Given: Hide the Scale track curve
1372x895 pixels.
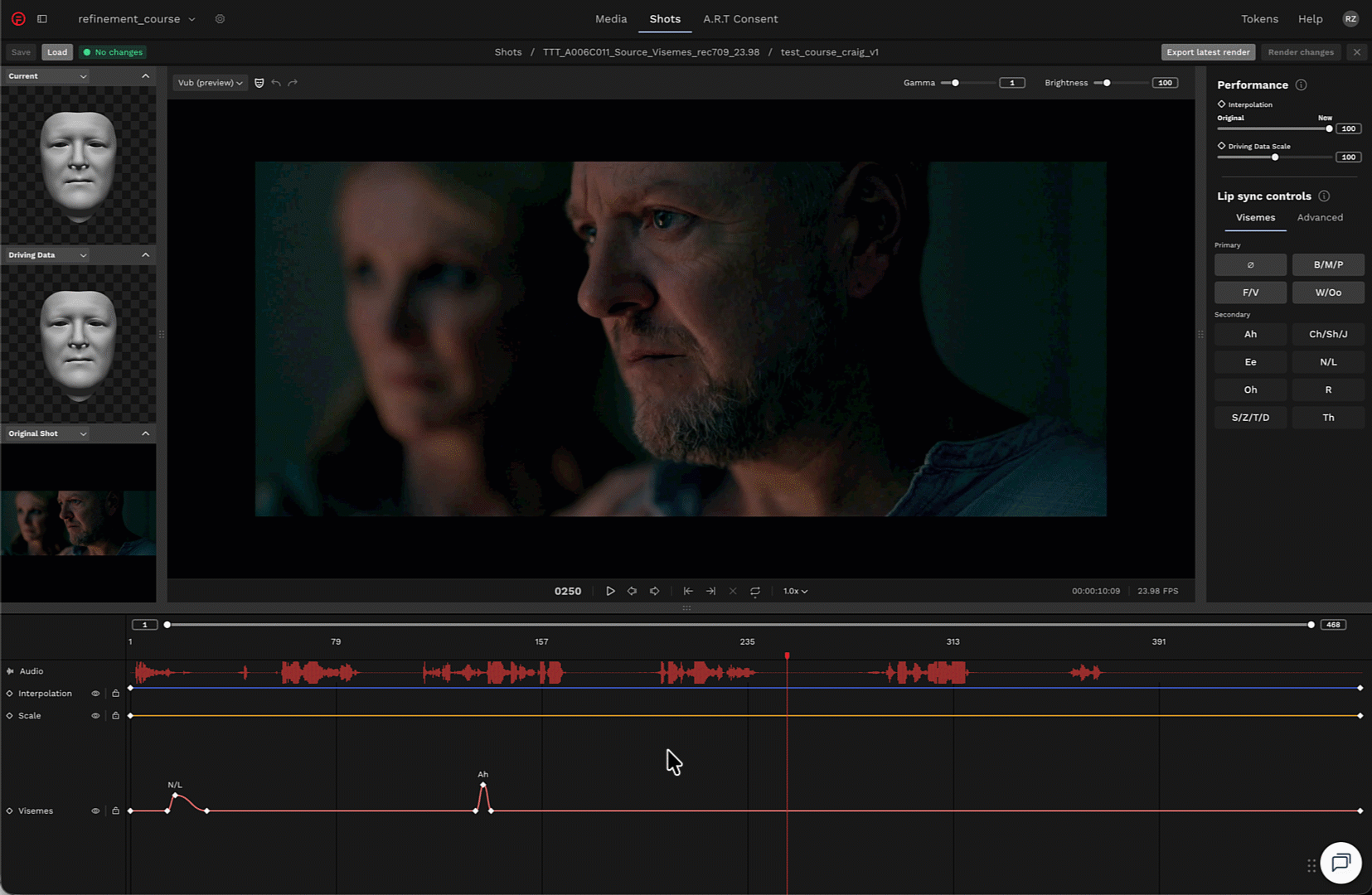Looking at the screenshot, I should [x=95, y=716].
